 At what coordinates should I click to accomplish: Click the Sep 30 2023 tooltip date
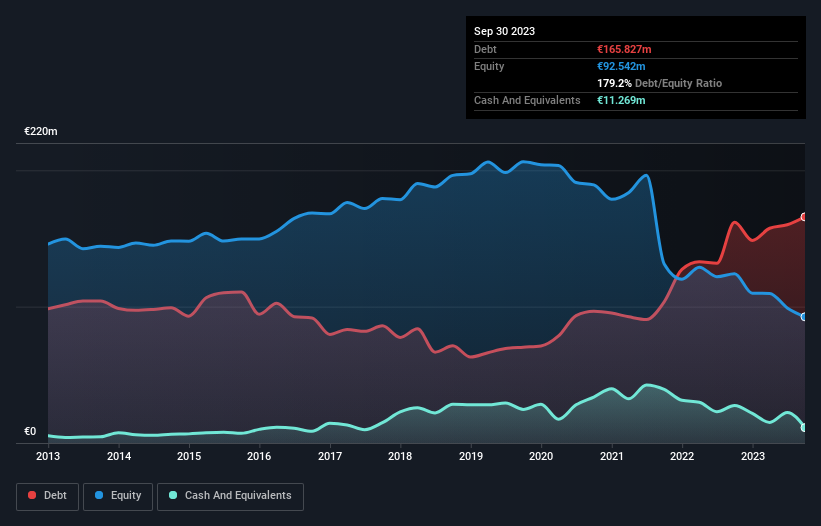pos(504,31)
